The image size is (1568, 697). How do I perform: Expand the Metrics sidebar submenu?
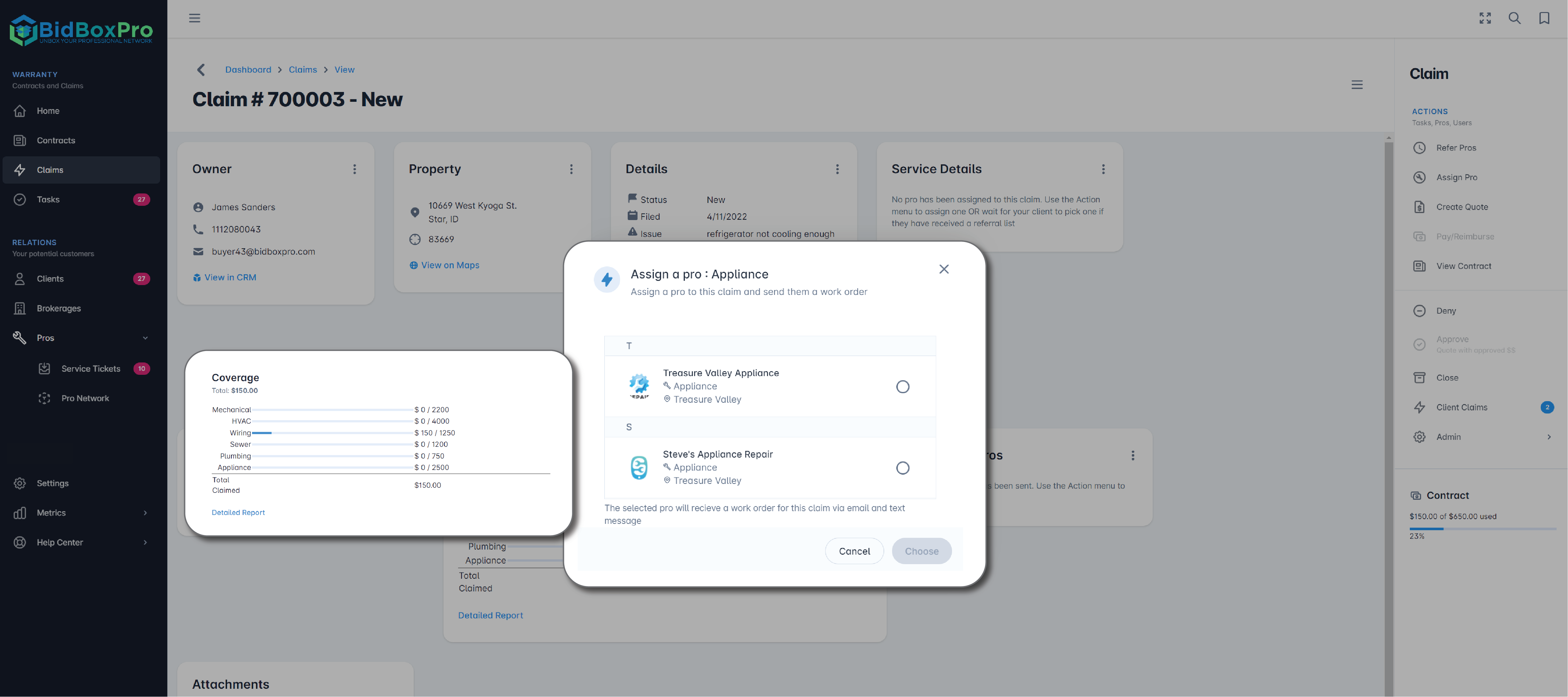pos(145,512)
